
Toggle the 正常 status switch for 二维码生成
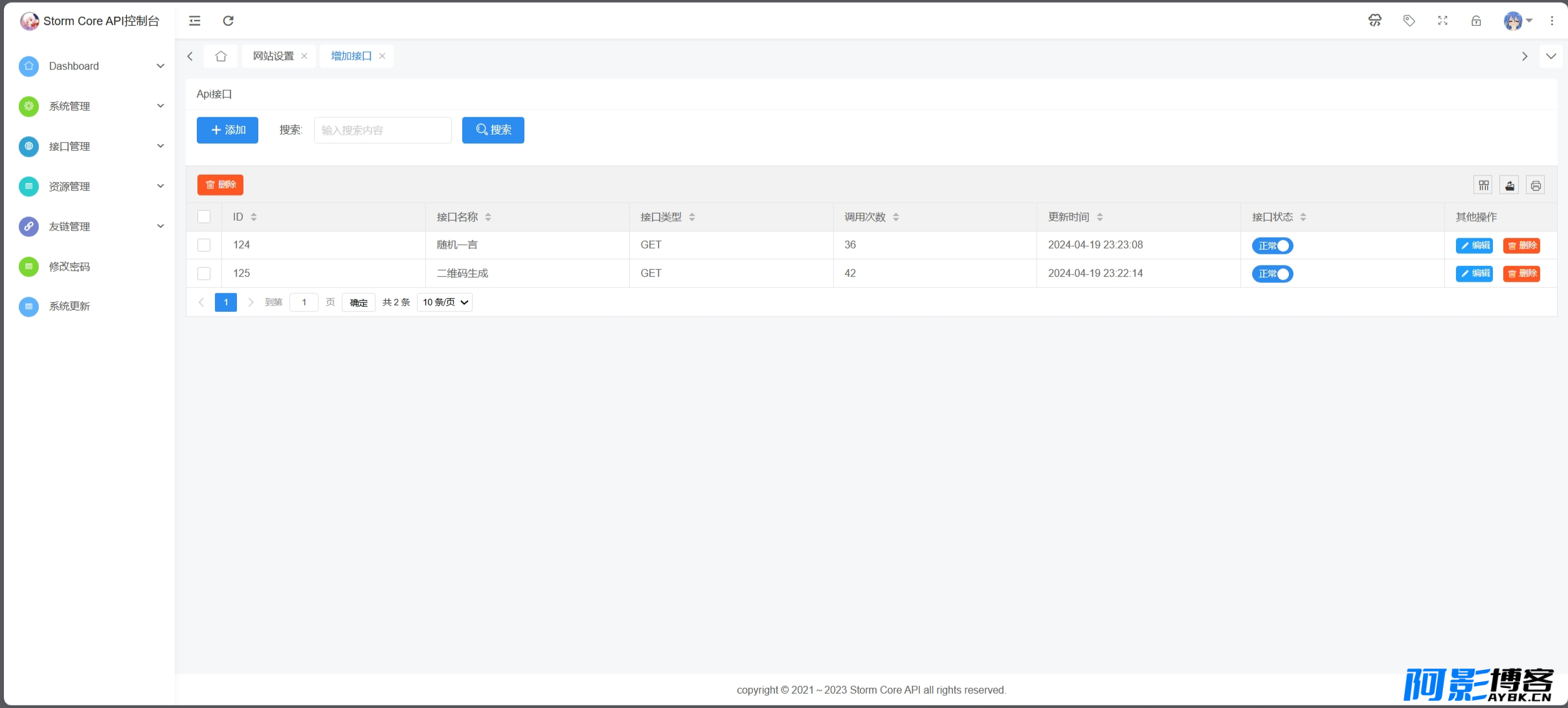(1272, 274)
